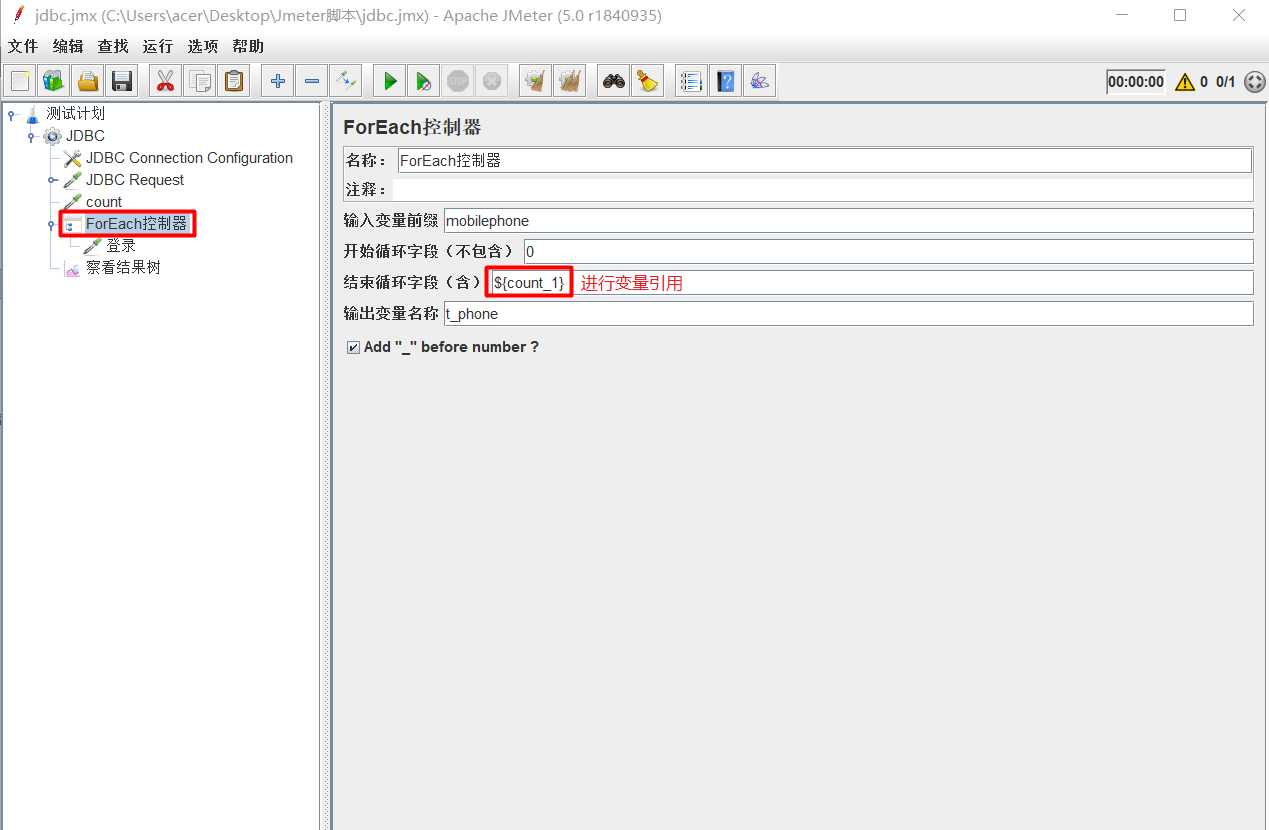Click the Clear results broom icon
The width and height of the screenshot is (1269, 830).
point(536,81)
